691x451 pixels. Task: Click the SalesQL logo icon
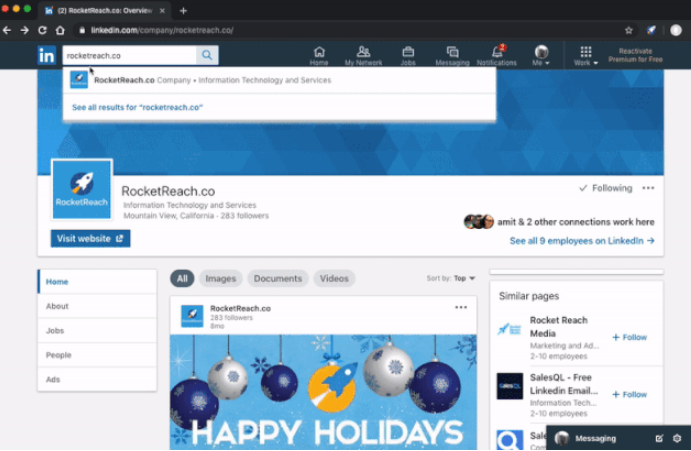pos(510,386)
